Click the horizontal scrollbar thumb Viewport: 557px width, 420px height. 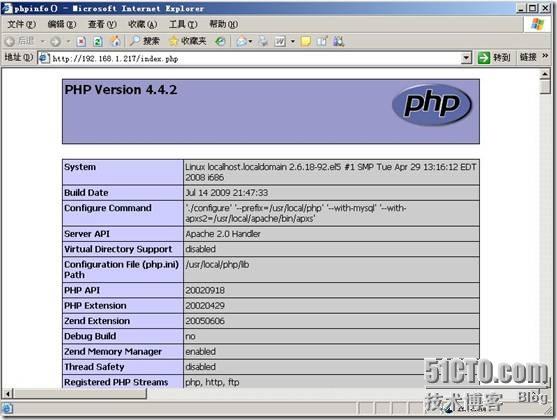point(80,393)
